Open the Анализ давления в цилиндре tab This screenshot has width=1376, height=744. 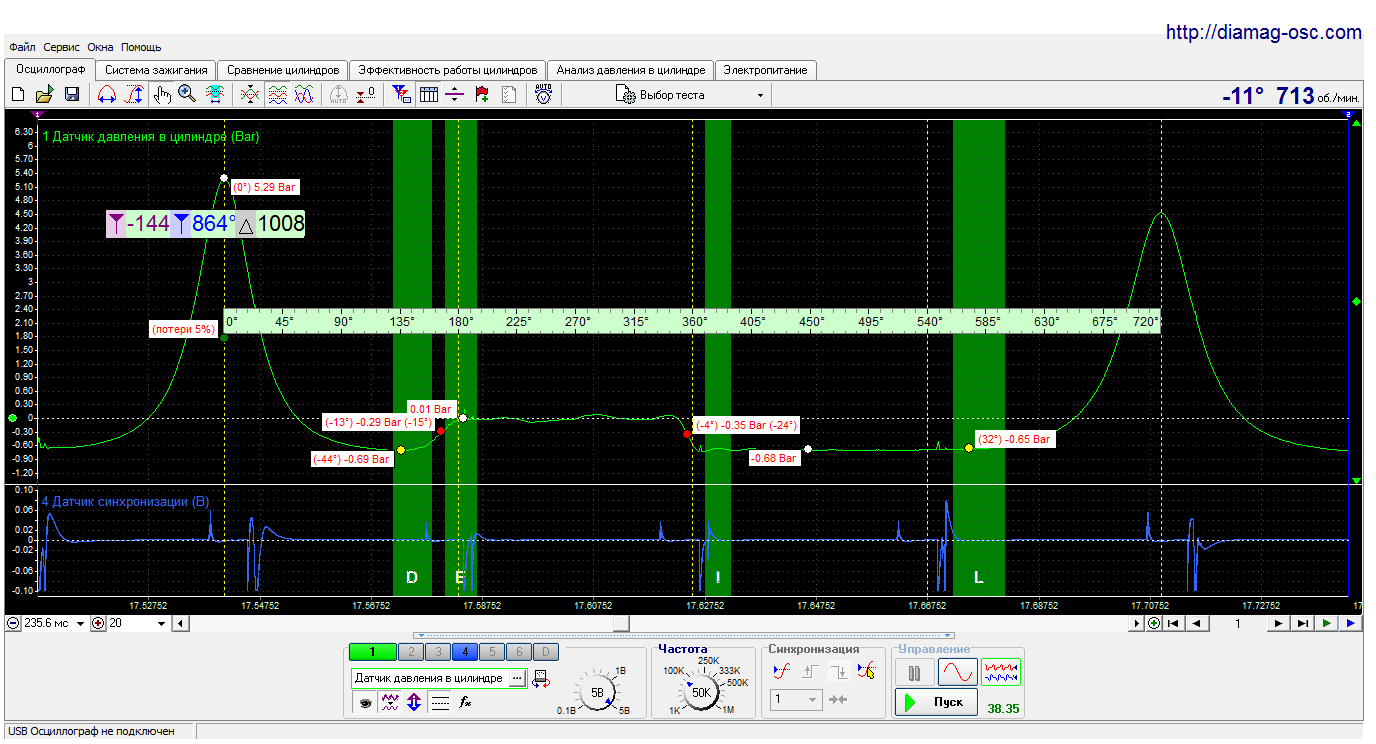(631, 70)
